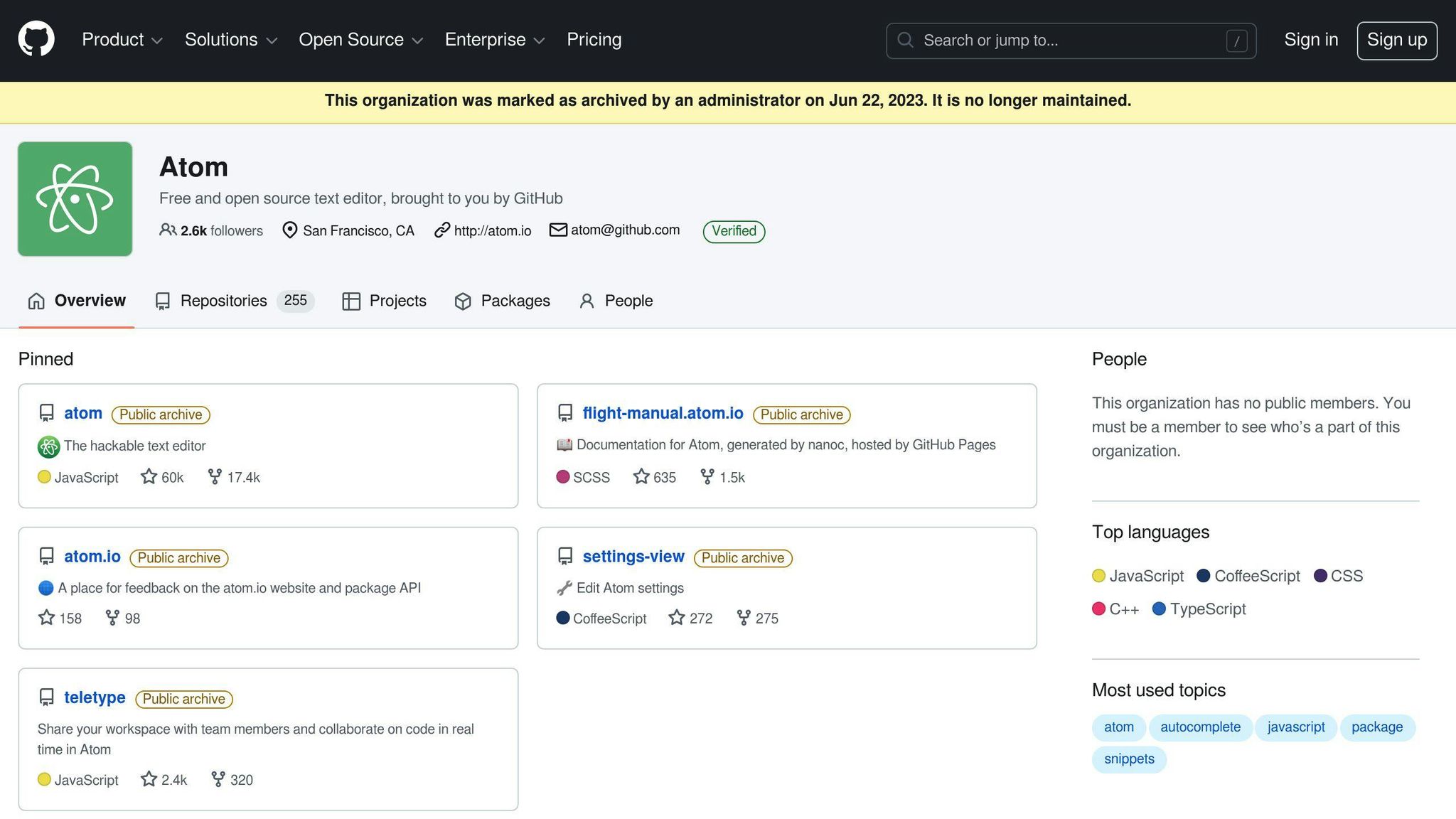Switch to the Repositories tab
Screen dimensions: 1456x819
[223, 301]
